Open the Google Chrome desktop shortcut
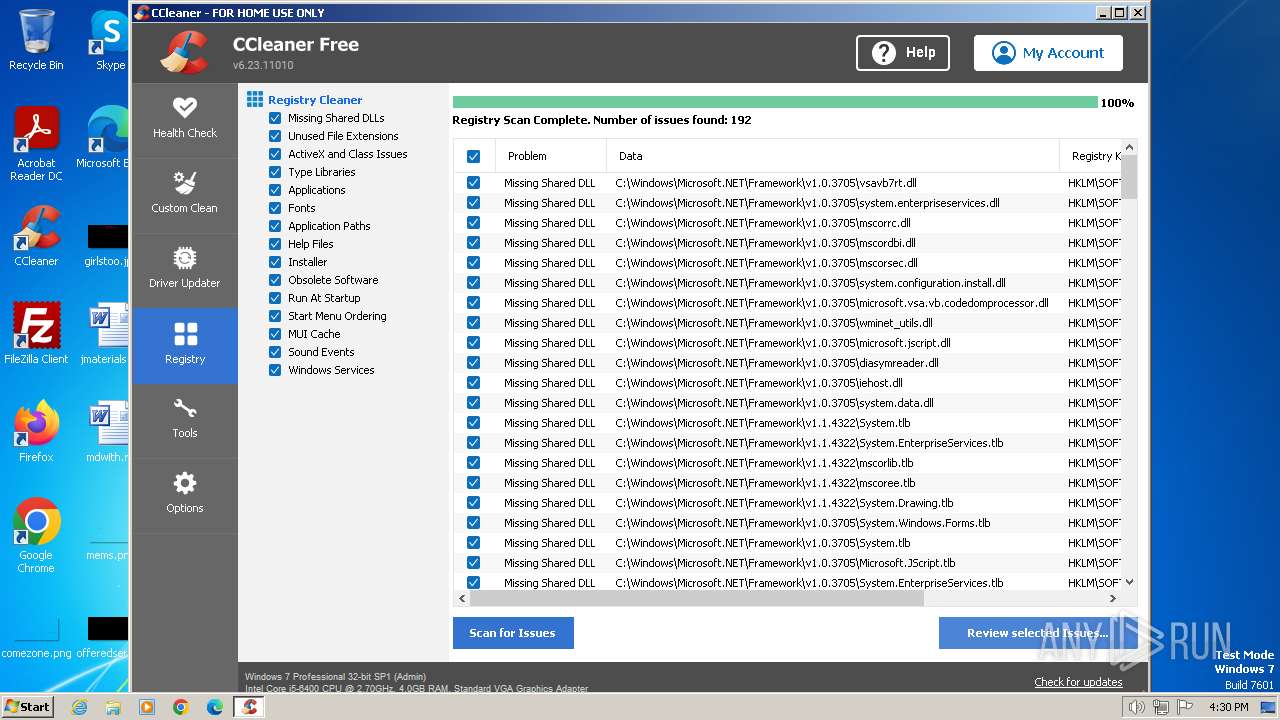This screenshot has width=1280, height=720. tap(36, 536)
